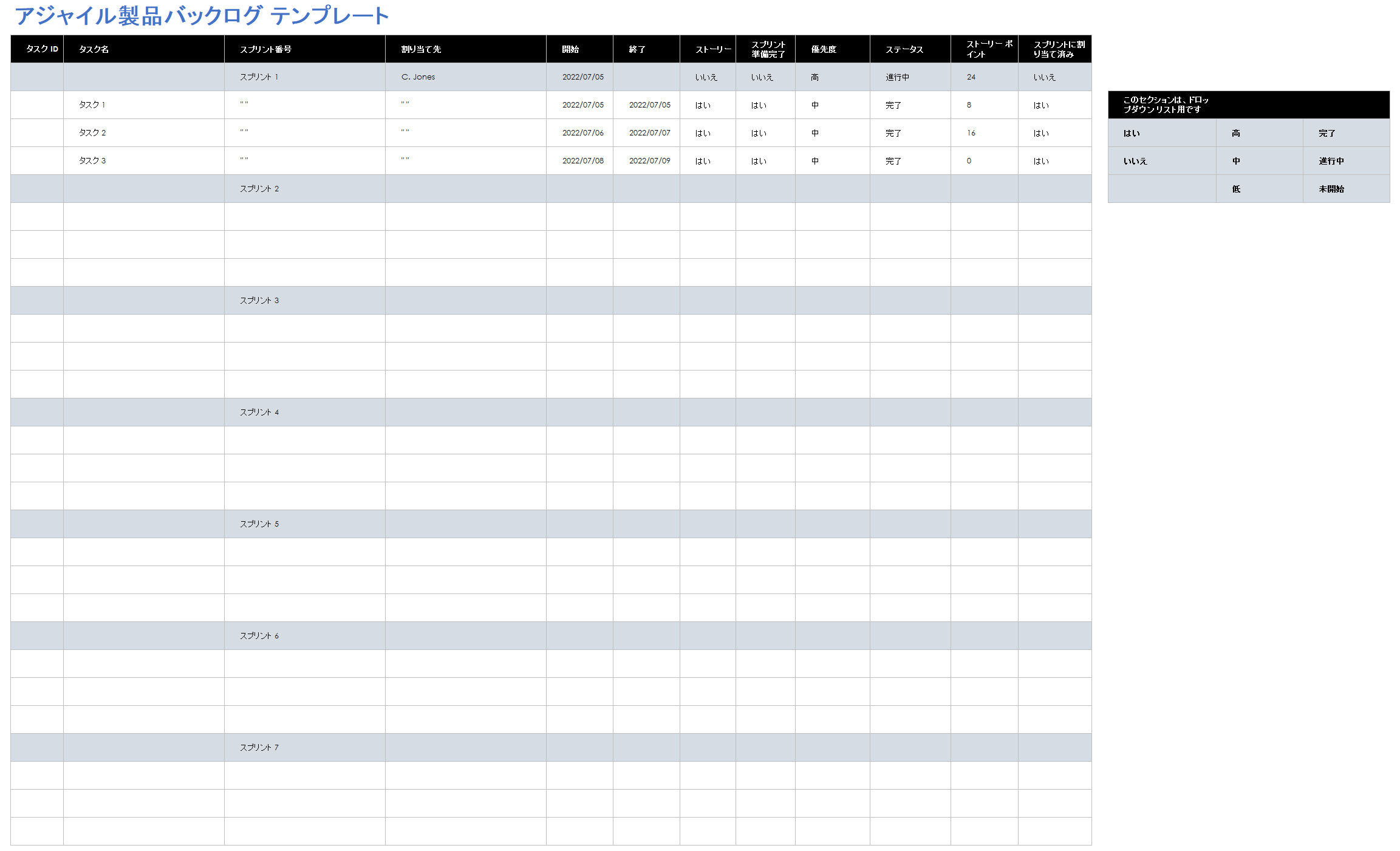
Task: Click 未開始 in the dropdown list section
Action: pos(1347,189)
